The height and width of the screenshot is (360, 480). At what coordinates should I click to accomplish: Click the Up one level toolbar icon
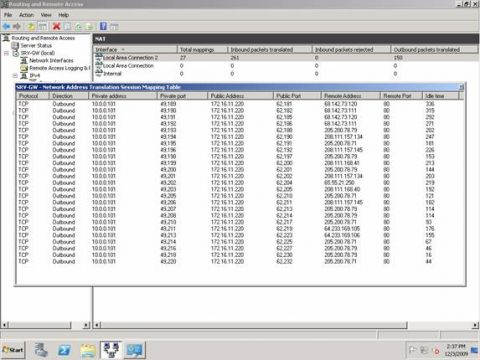[x=31, y=27]
